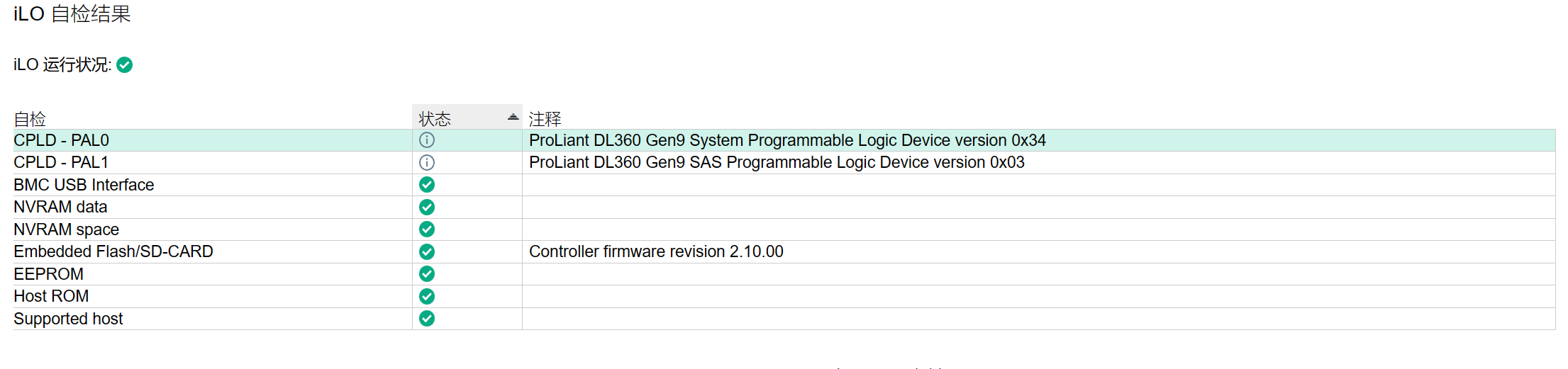Viewport: 1568px width, 369px height.
Task: Toggle the sort arrow on 状态 column
Action: 513,117
